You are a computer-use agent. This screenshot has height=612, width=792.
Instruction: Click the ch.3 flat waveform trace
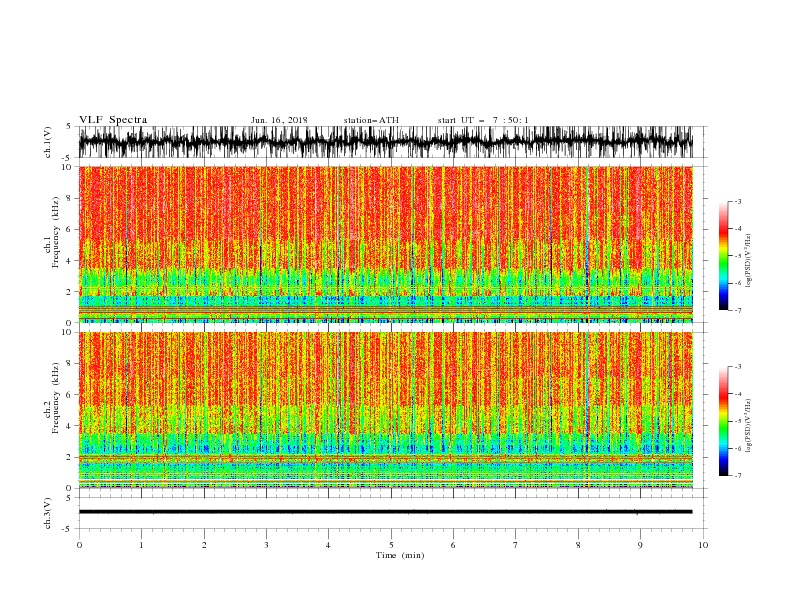click(x=386, y=512)
